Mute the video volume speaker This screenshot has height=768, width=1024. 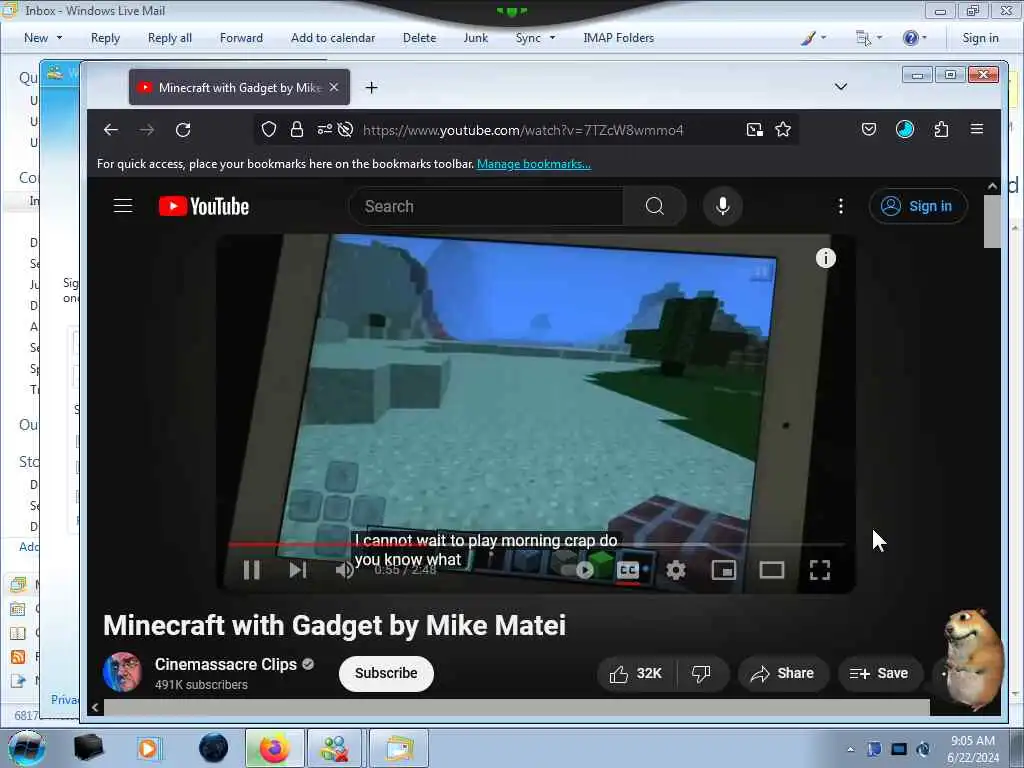point(345,570)
